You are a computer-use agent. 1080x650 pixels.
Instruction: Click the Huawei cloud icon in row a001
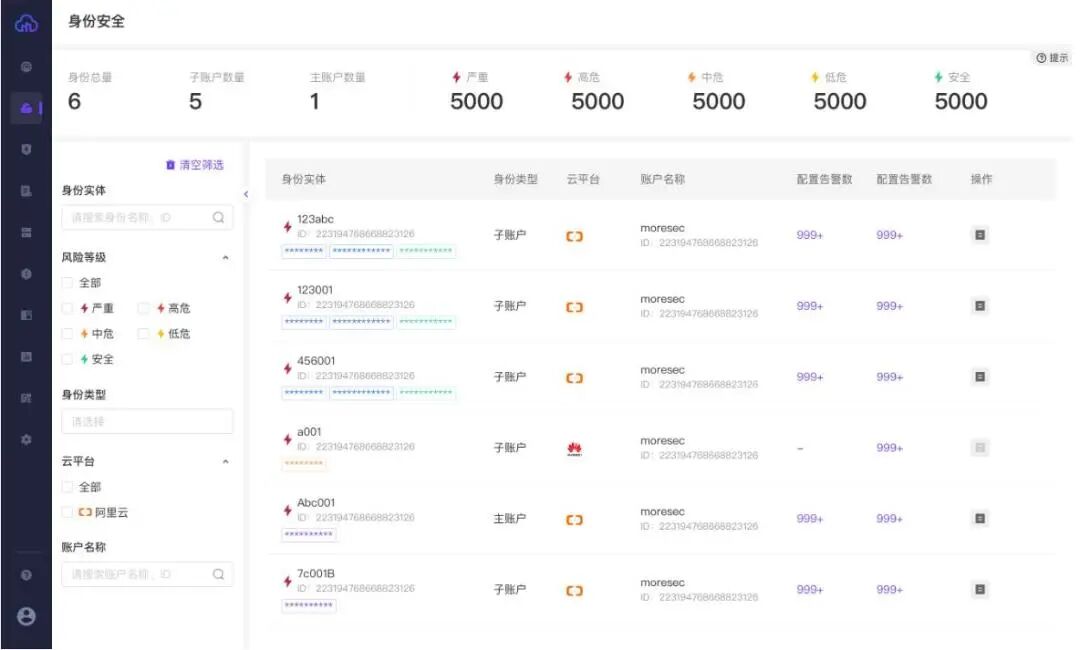(574, 449)
